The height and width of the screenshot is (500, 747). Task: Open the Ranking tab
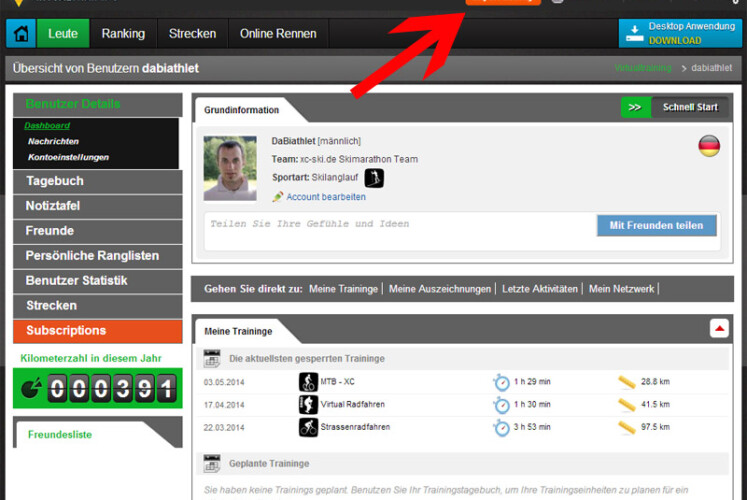pyautogui.click(x=124, y=34)
